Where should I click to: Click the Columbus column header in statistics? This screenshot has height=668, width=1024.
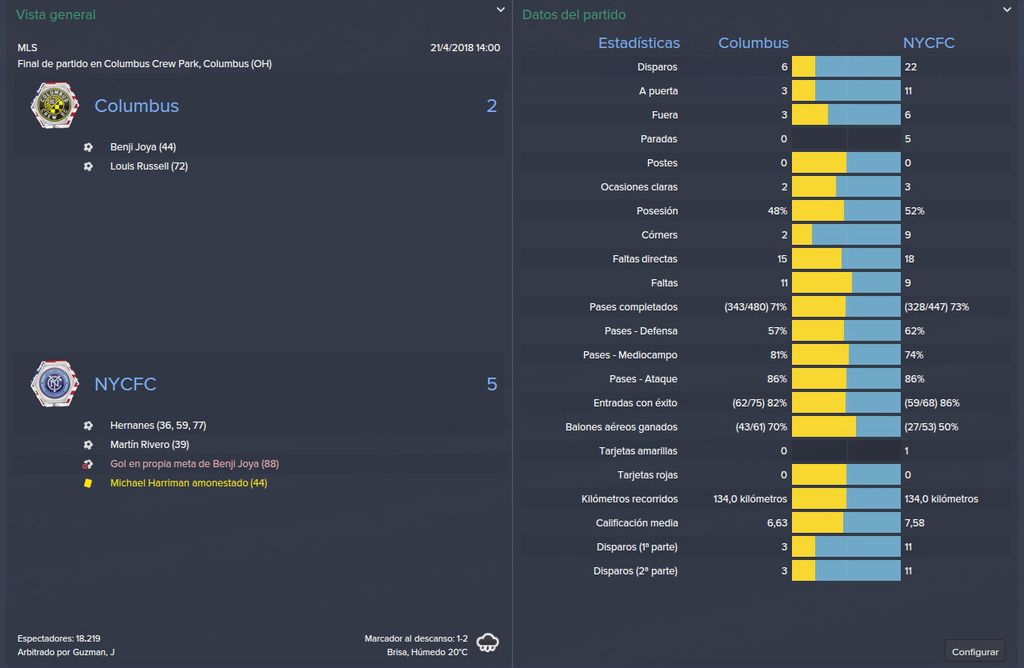pos(753,43)
